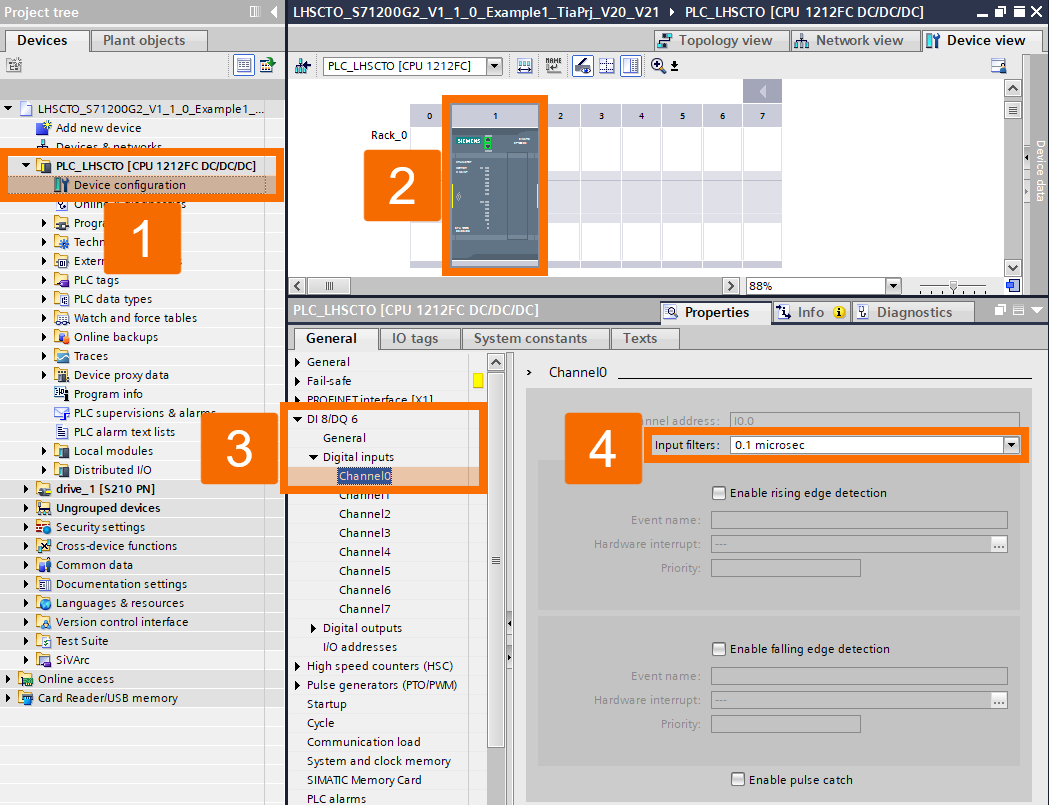This screenshot has height=805, width=1049.
Task: Click the project tree table view icon
Action: point(244,65)
